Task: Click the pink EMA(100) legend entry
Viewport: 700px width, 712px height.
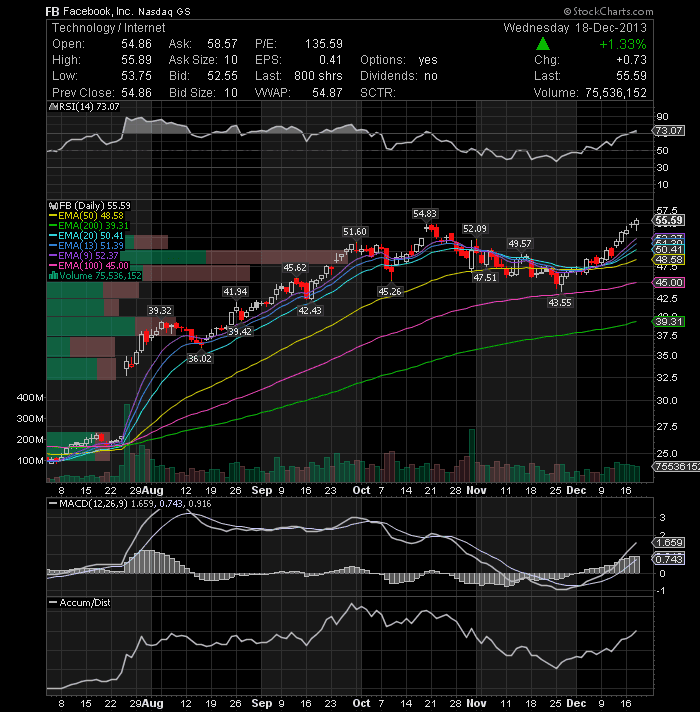Action: [x=89, y=266]
